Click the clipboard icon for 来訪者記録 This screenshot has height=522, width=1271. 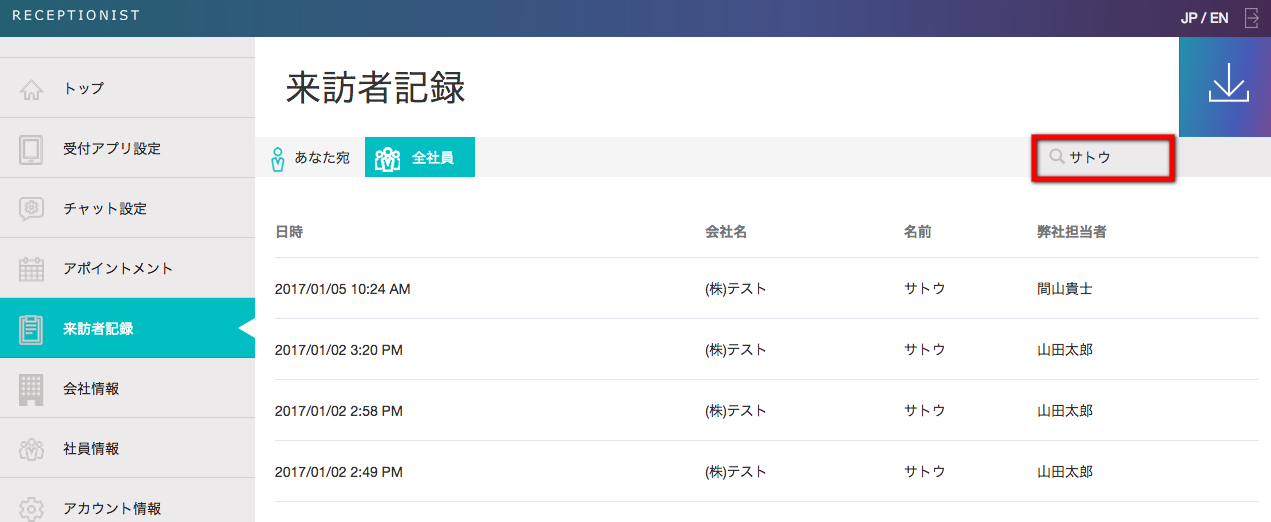tap(31, 329)
